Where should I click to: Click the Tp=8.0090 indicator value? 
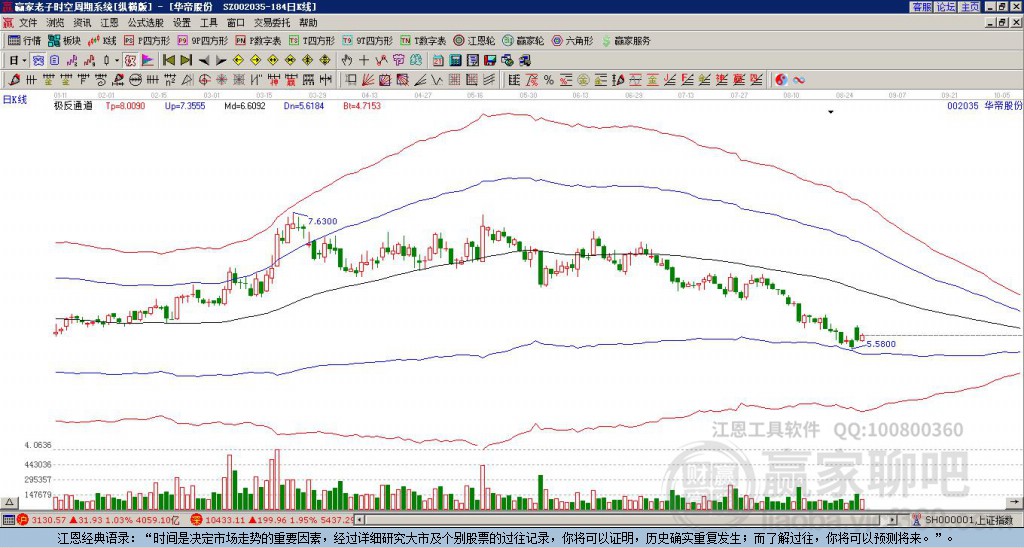point(125,106)
